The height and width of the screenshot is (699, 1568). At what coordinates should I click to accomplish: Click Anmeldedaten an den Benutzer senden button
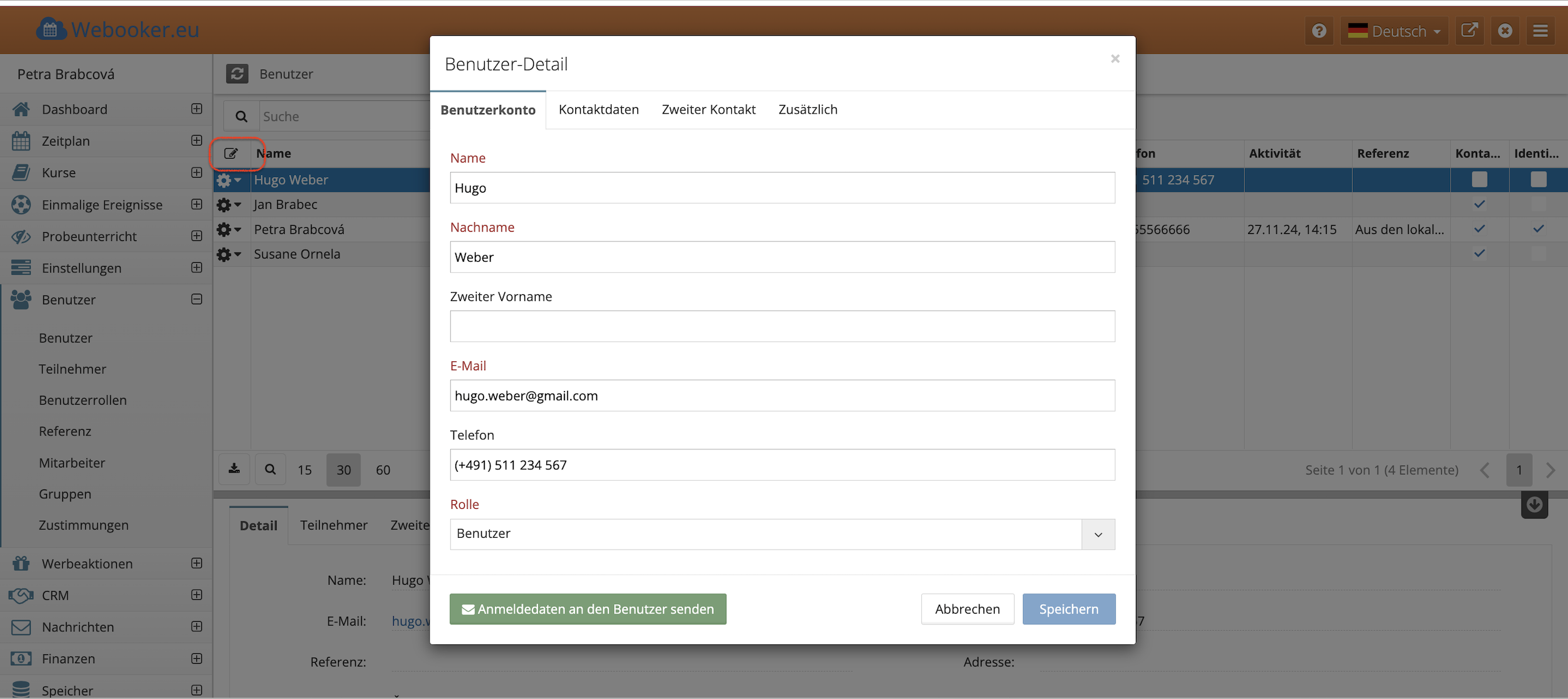(x=588, y=609)
